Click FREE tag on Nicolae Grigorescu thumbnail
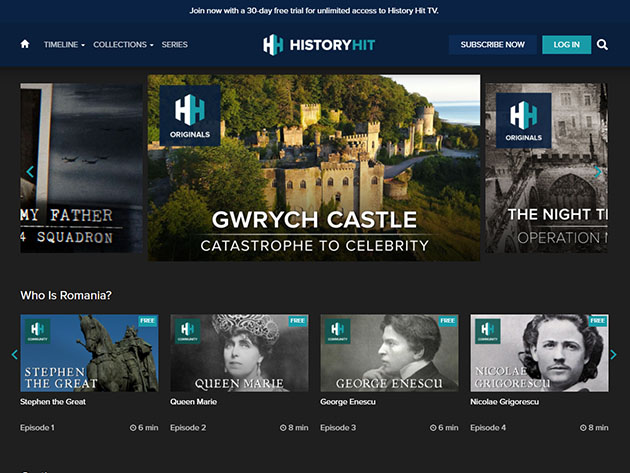The width and height of the screenshot is (630, 473). point(598,321)
